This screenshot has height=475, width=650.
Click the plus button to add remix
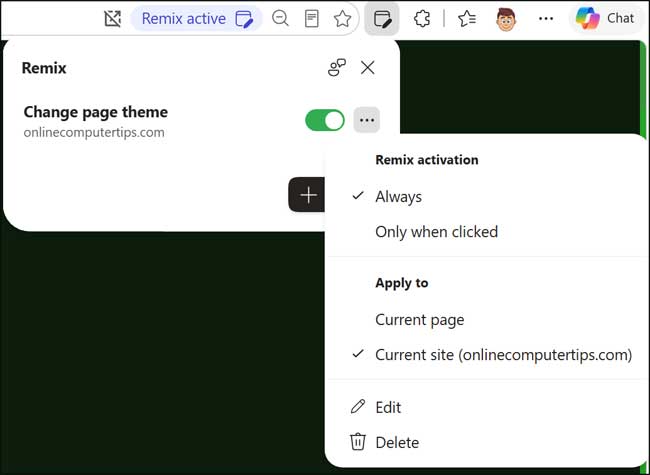(x=308, y=195)
